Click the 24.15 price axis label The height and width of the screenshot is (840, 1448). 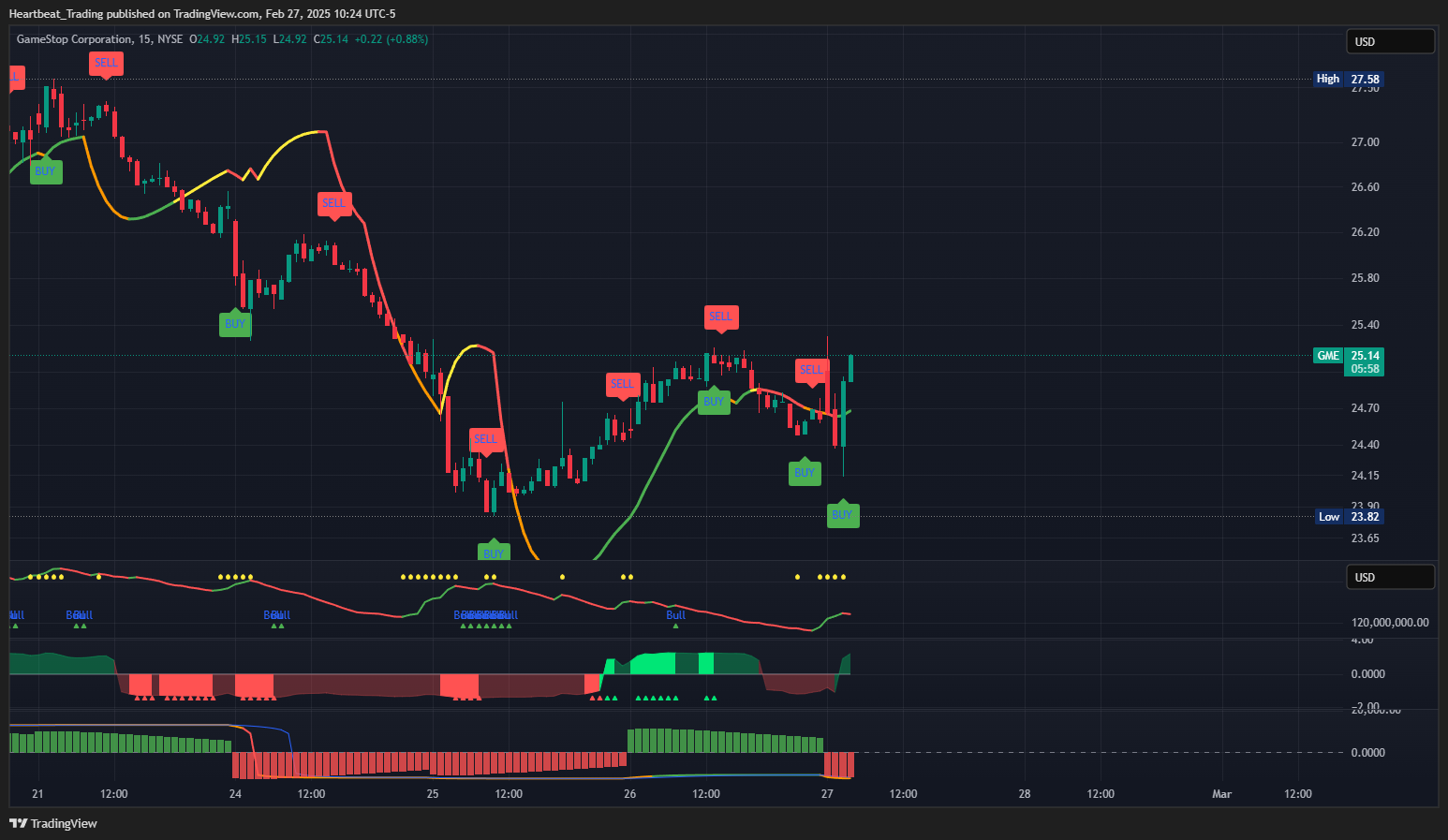[1365, 476]
